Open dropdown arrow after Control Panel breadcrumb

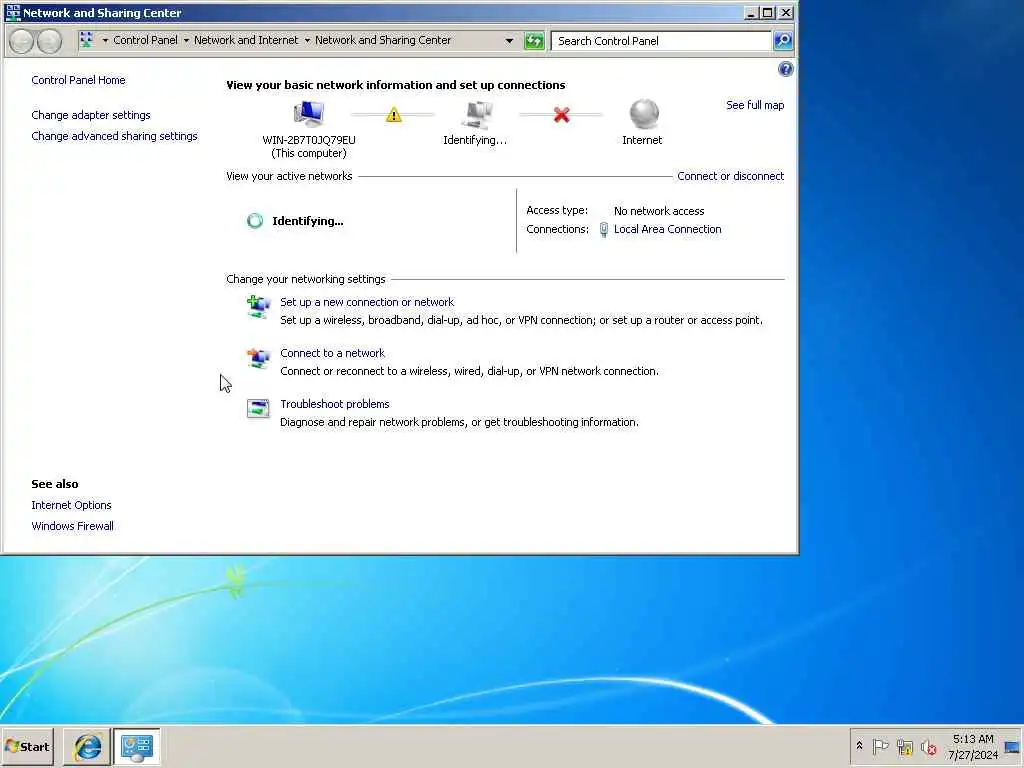coord(186,40)
